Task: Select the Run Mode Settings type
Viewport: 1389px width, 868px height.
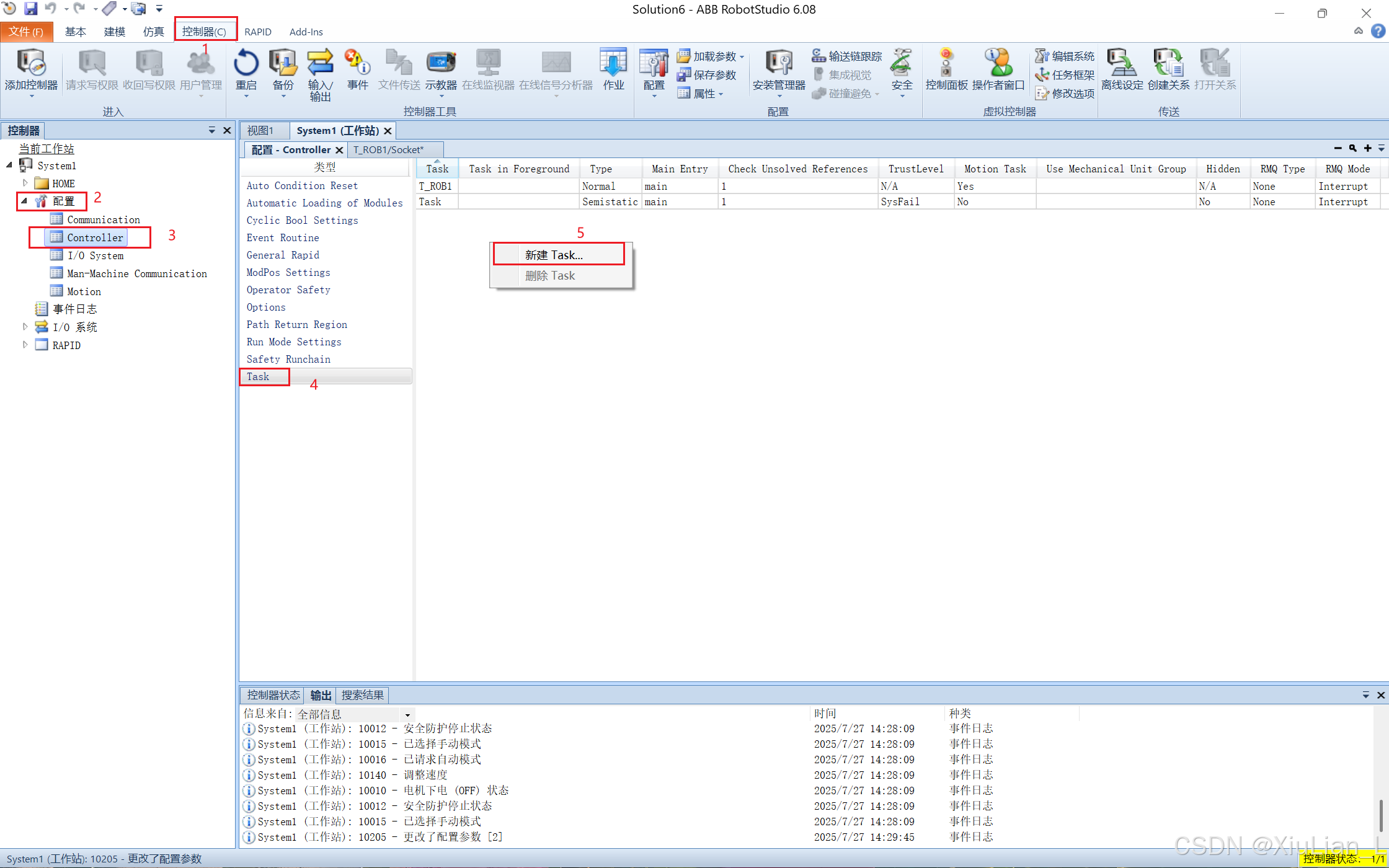Action: (294, 342)
